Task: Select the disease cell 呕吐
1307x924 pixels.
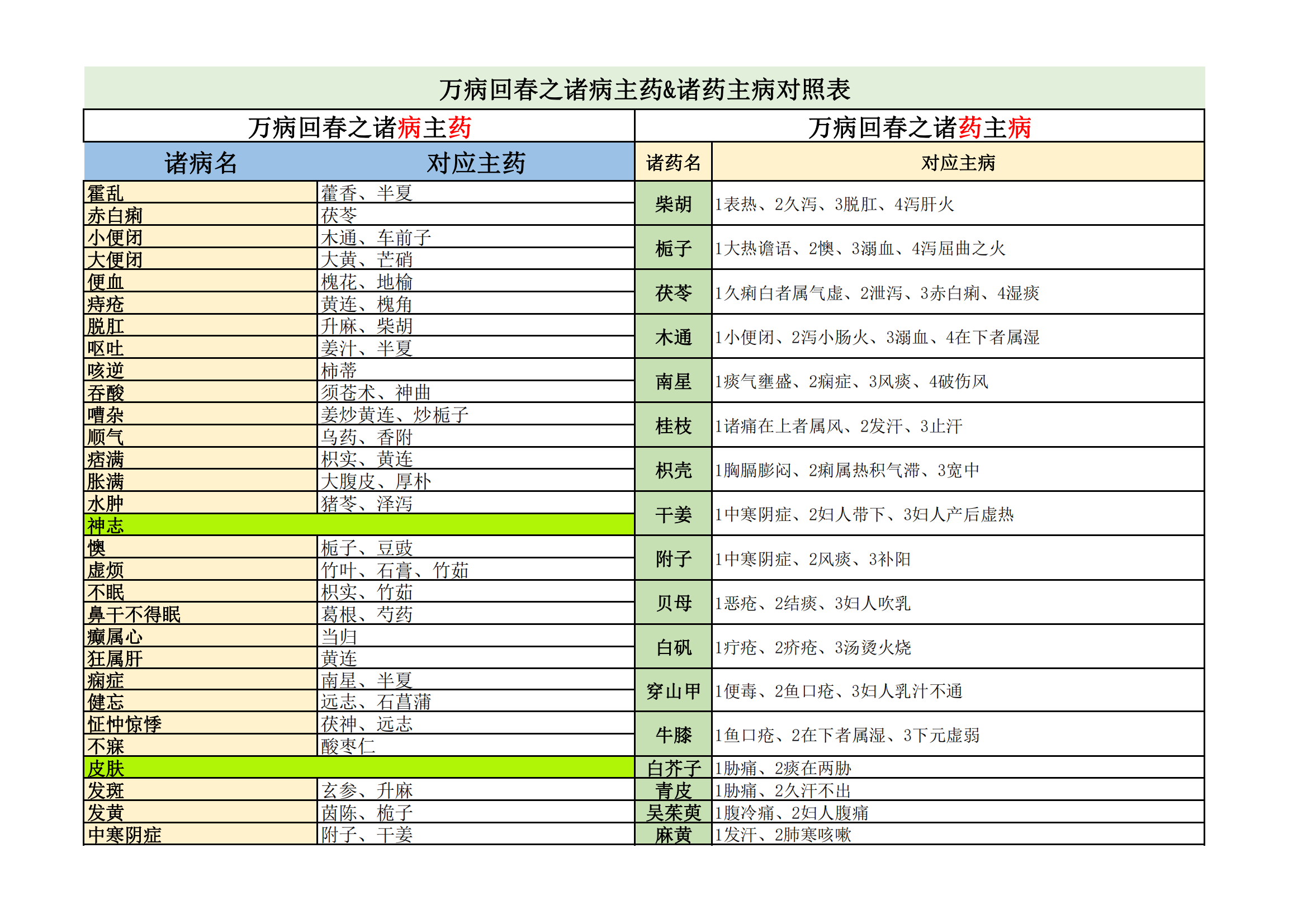Action: [x=200, y=348]
